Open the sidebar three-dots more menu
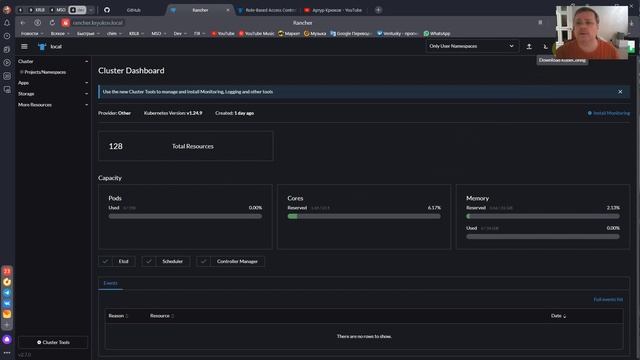 click(7, 353)
